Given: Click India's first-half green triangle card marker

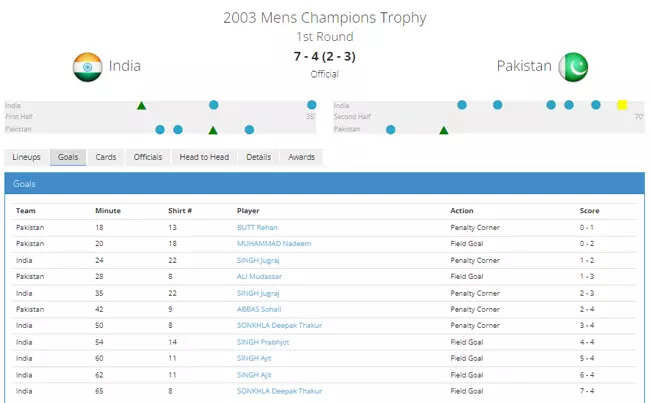Looking at the screenshot, I should [x=142, y=105].
